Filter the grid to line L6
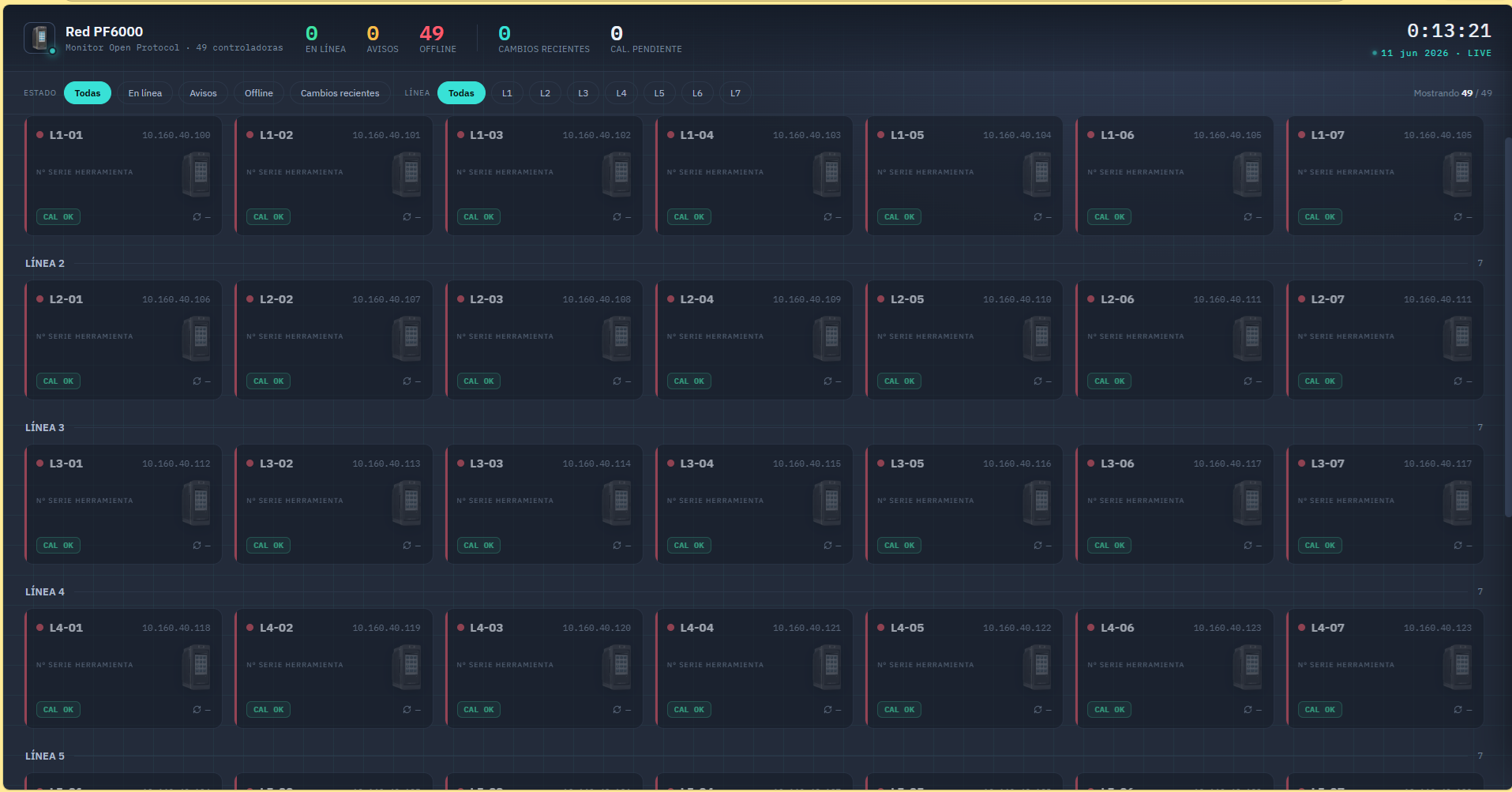Image resolution: width=1512 pixels, height=792 pixels. click(x=697, y=93)
